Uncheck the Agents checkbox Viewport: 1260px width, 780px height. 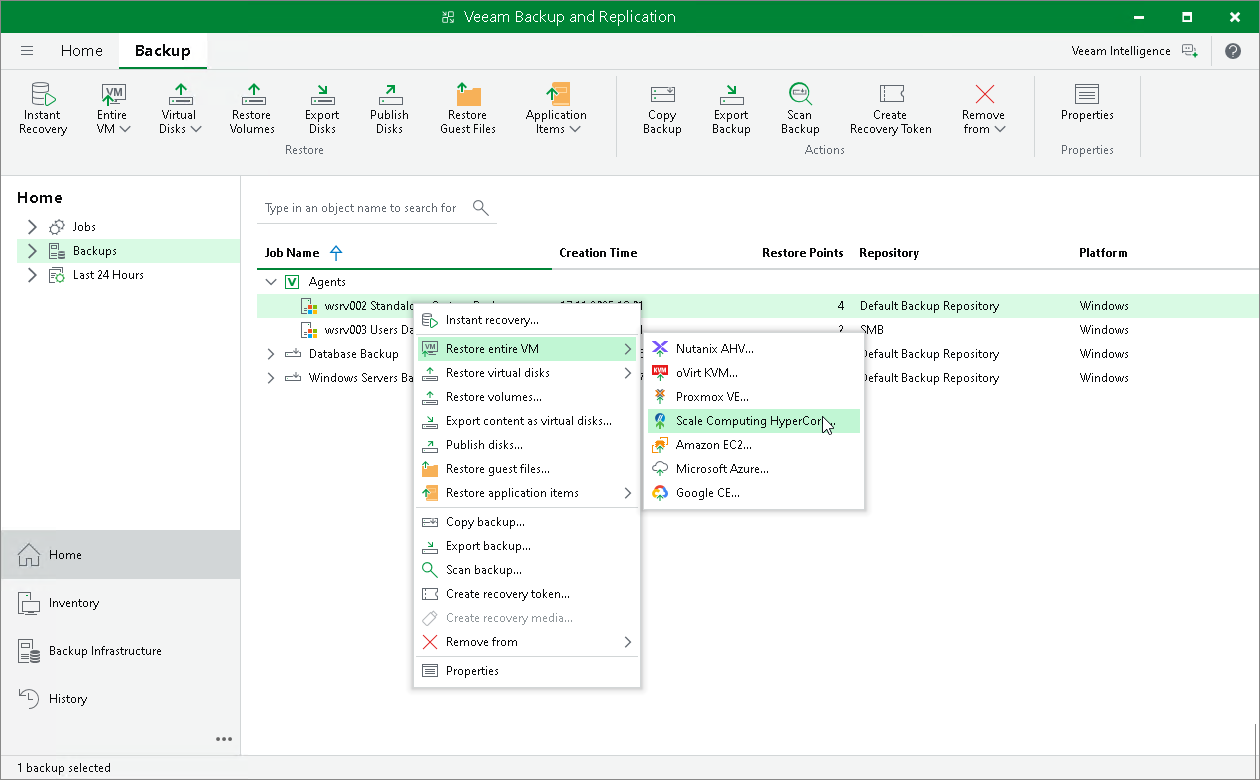pyautogui.click(x=290, y=281)
